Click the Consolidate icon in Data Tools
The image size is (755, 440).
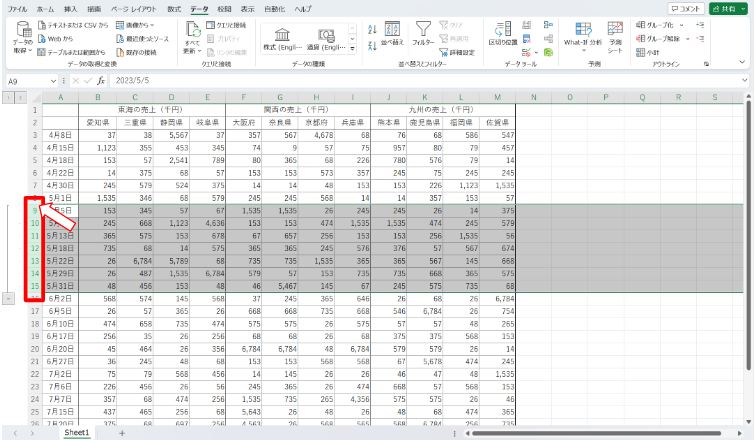pos(548,25)
